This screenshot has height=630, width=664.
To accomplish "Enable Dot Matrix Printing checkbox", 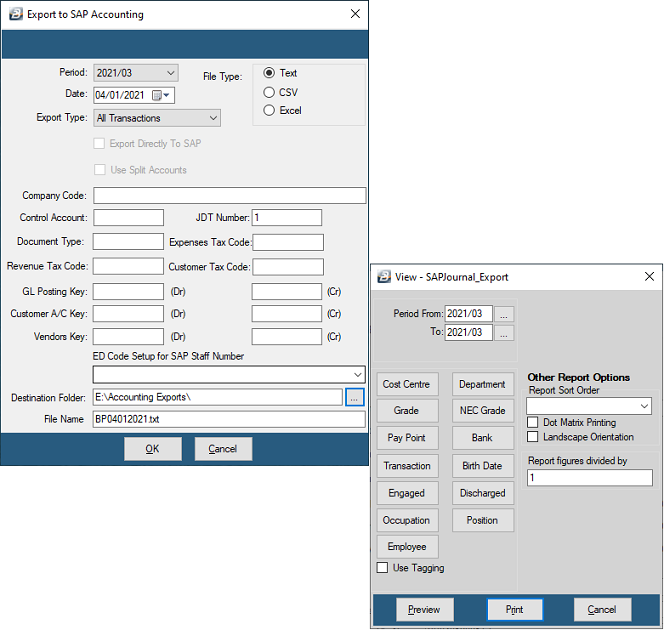I will tap(532, 423).
